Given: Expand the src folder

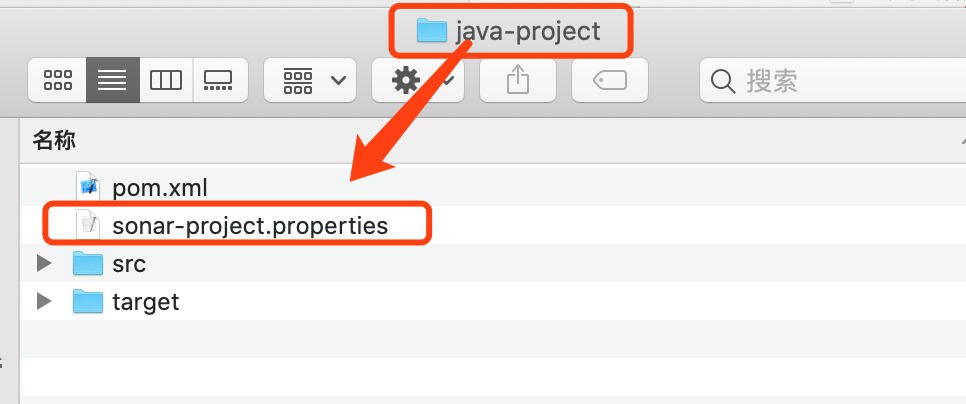Looking at the screenshot, I should (x=43, y=264).
